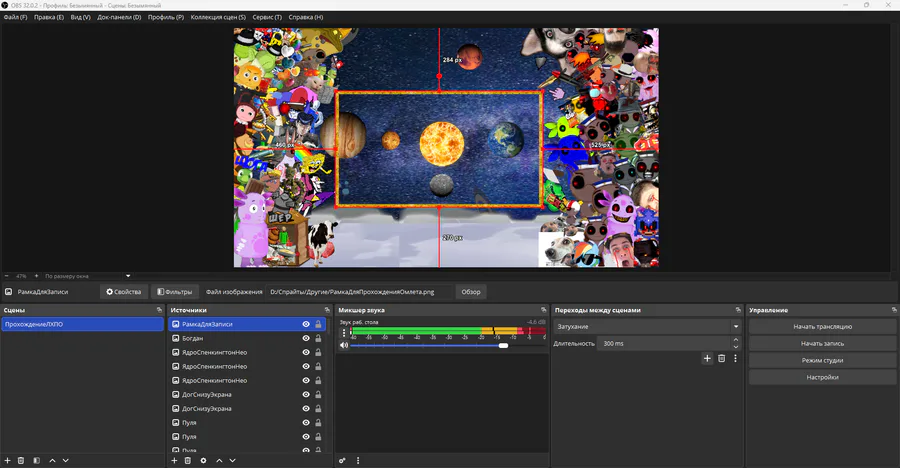Screen dimensions: 900x468
Task: Toggle lock on Богдан source
Action: (318, 338)
